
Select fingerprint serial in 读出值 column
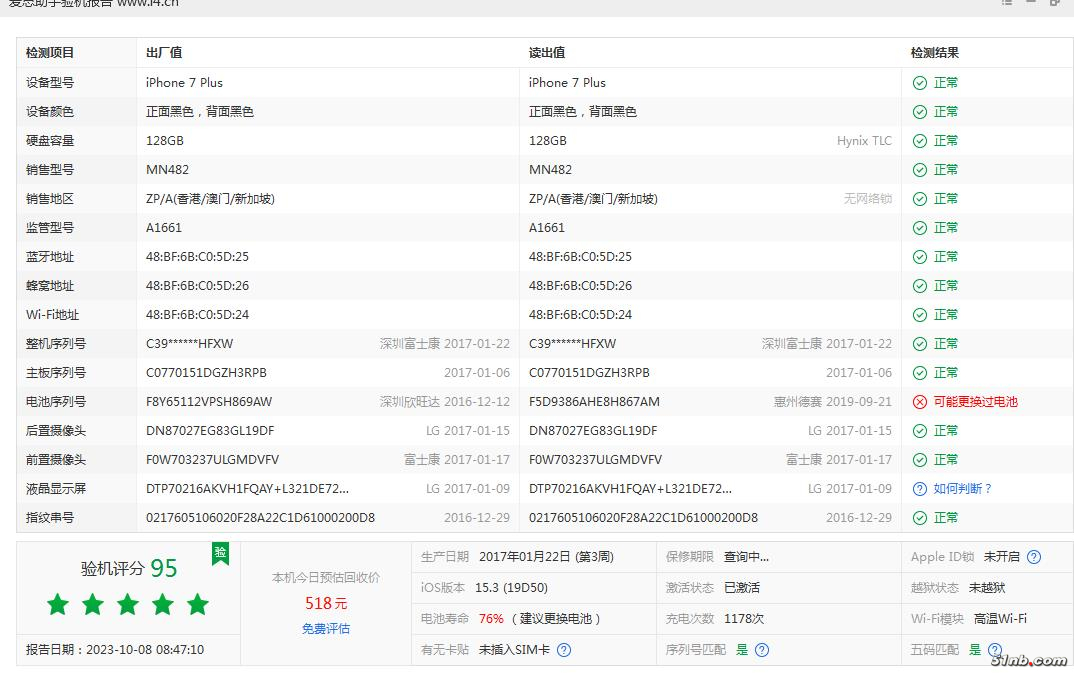pos(643,518)
